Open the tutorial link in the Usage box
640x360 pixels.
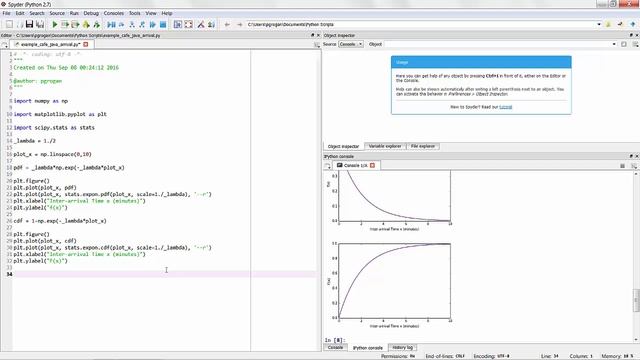[505, 107]
